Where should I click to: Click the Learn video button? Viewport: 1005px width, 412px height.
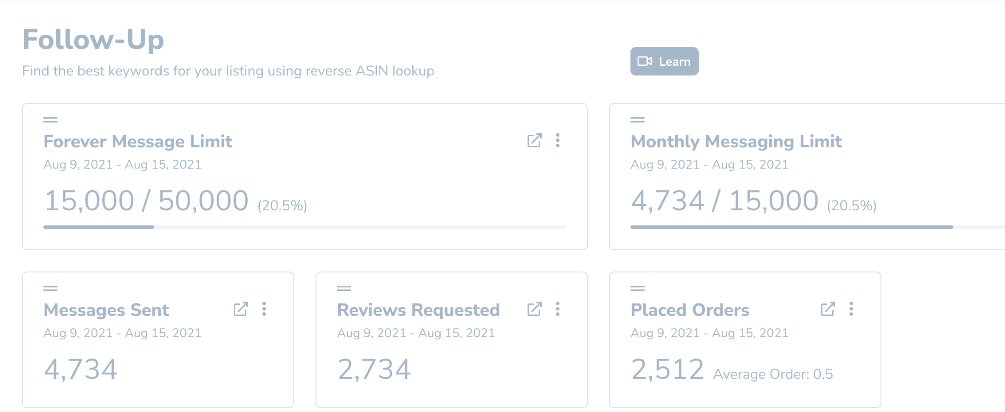pos(664,62)
